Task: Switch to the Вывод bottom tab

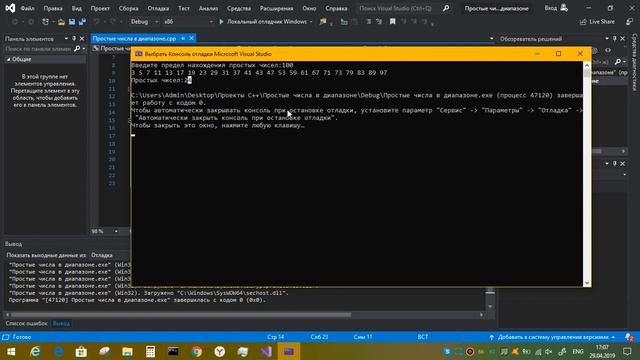Action: (61, 323)
